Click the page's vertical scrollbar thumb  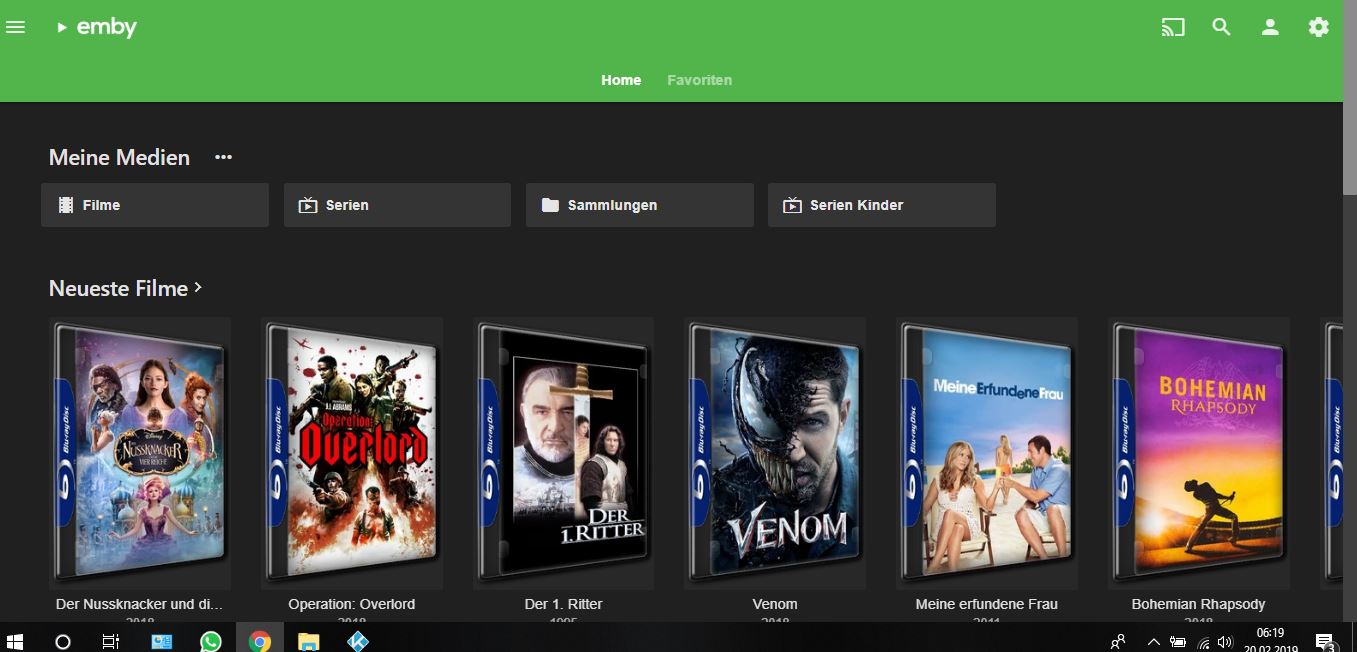(x=1350, y=100)
